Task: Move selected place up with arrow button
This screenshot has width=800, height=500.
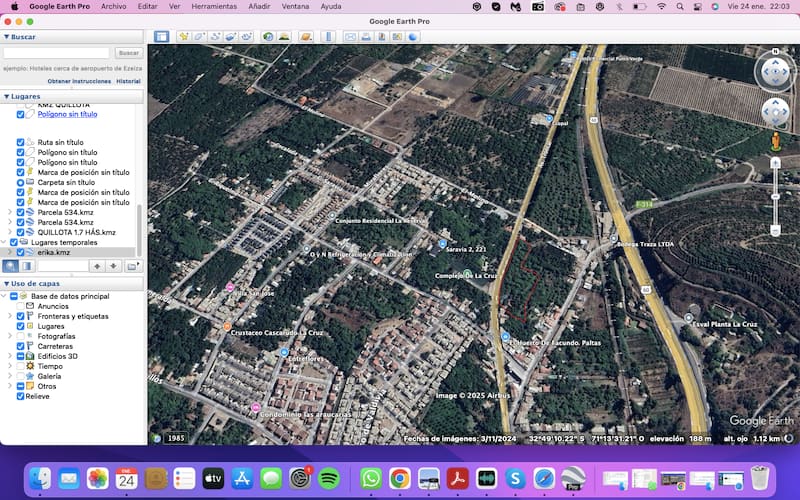Action: pos(97,266)
